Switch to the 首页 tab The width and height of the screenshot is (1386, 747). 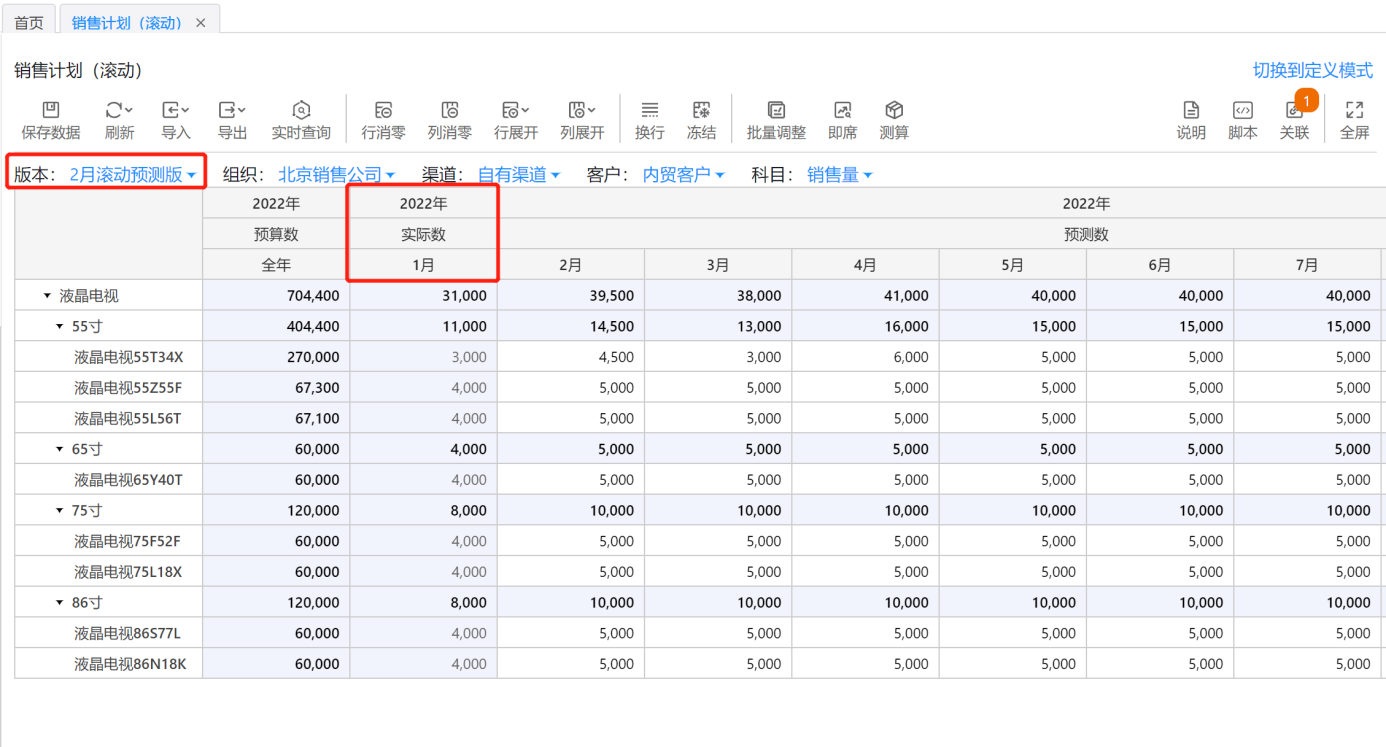click(x=29, y=22)
